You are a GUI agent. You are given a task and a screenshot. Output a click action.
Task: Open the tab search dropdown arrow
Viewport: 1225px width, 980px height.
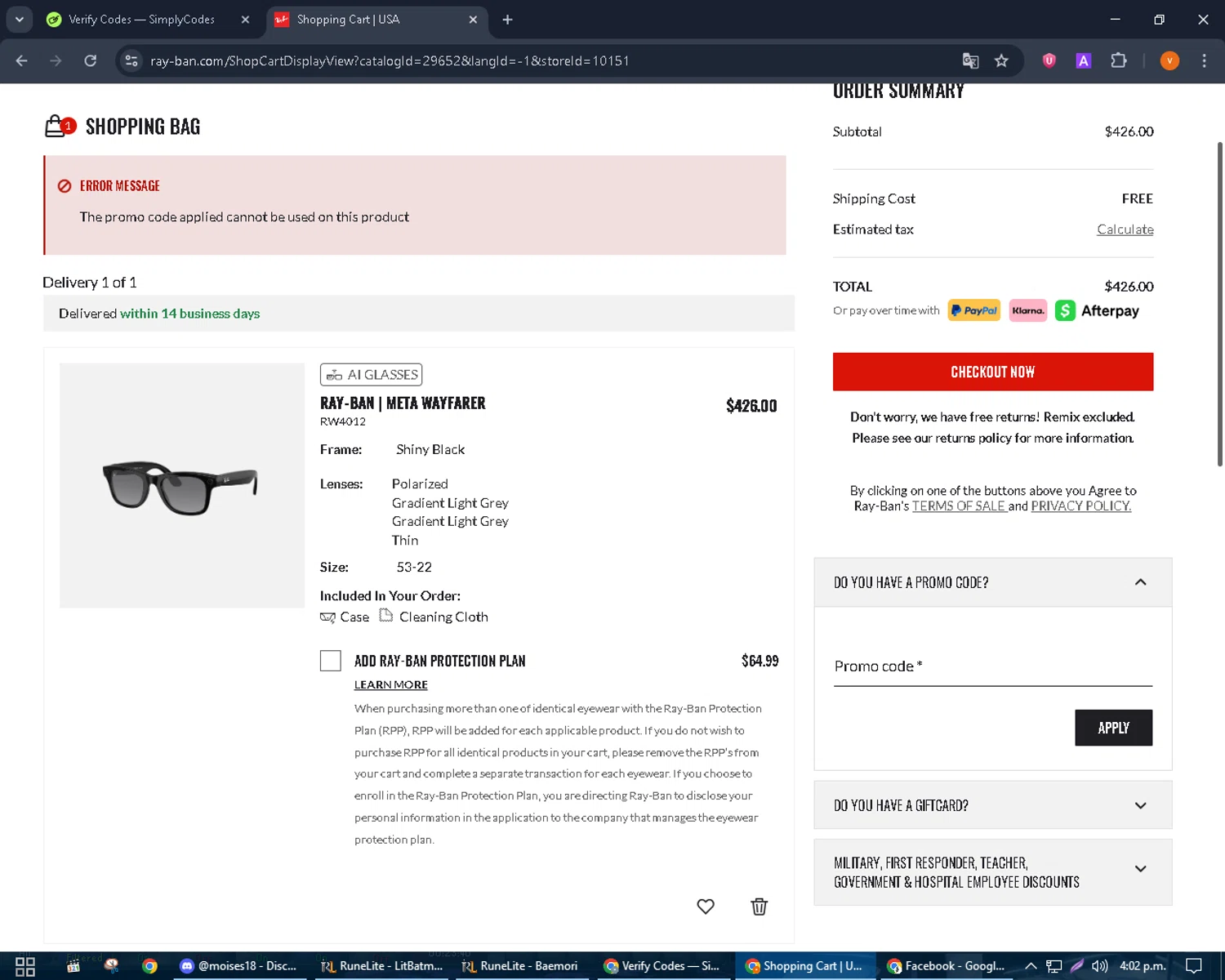pyautogui.click(x=19, y=20)
